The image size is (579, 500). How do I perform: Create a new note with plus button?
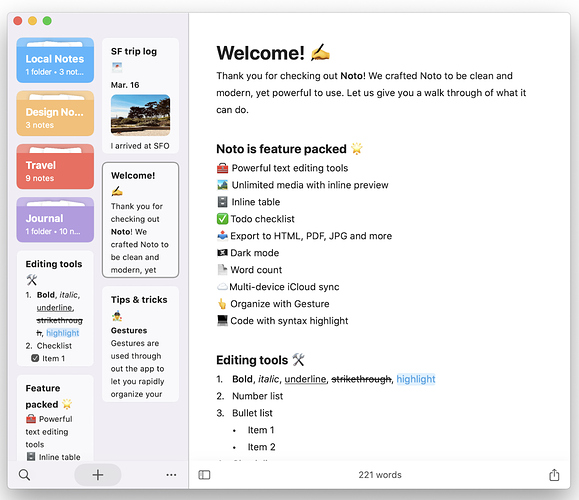pos(98,475)
